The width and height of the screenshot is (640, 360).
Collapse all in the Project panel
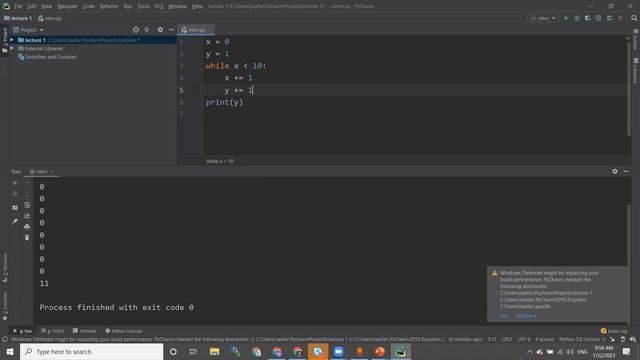147,30
